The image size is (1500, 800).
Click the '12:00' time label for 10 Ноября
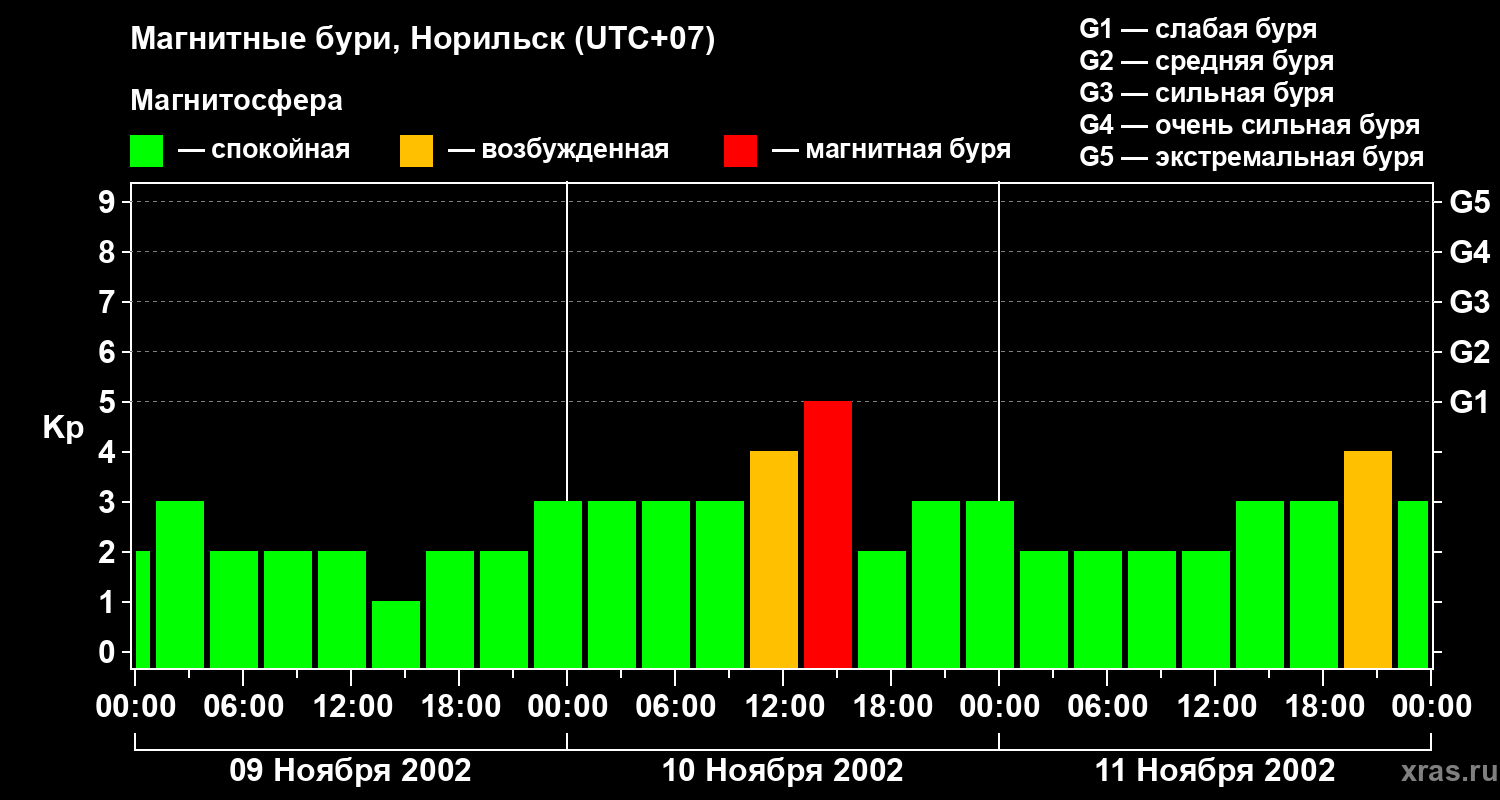[x=783, y=707]
